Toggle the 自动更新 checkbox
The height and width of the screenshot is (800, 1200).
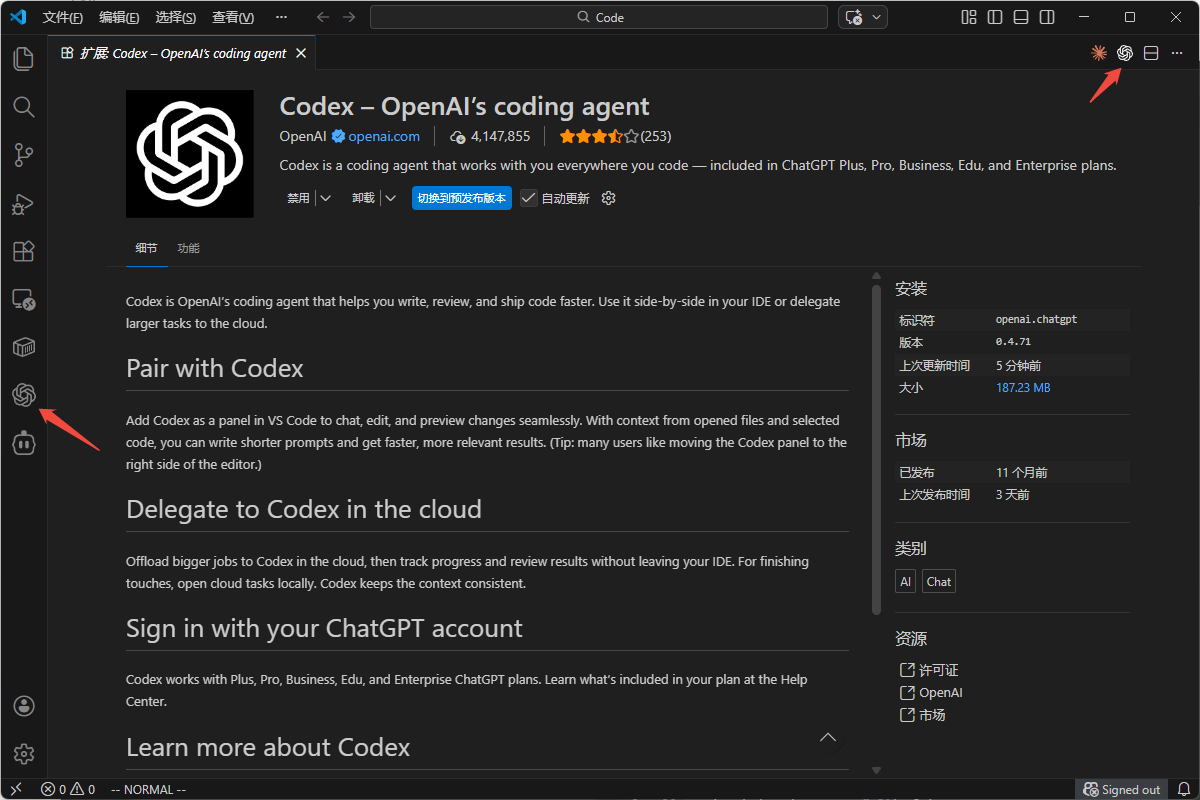click(x=529, y=198)
